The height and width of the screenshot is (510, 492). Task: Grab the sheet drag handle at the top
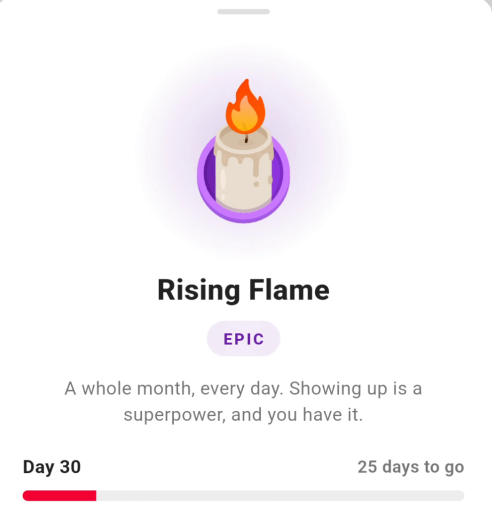243,12
